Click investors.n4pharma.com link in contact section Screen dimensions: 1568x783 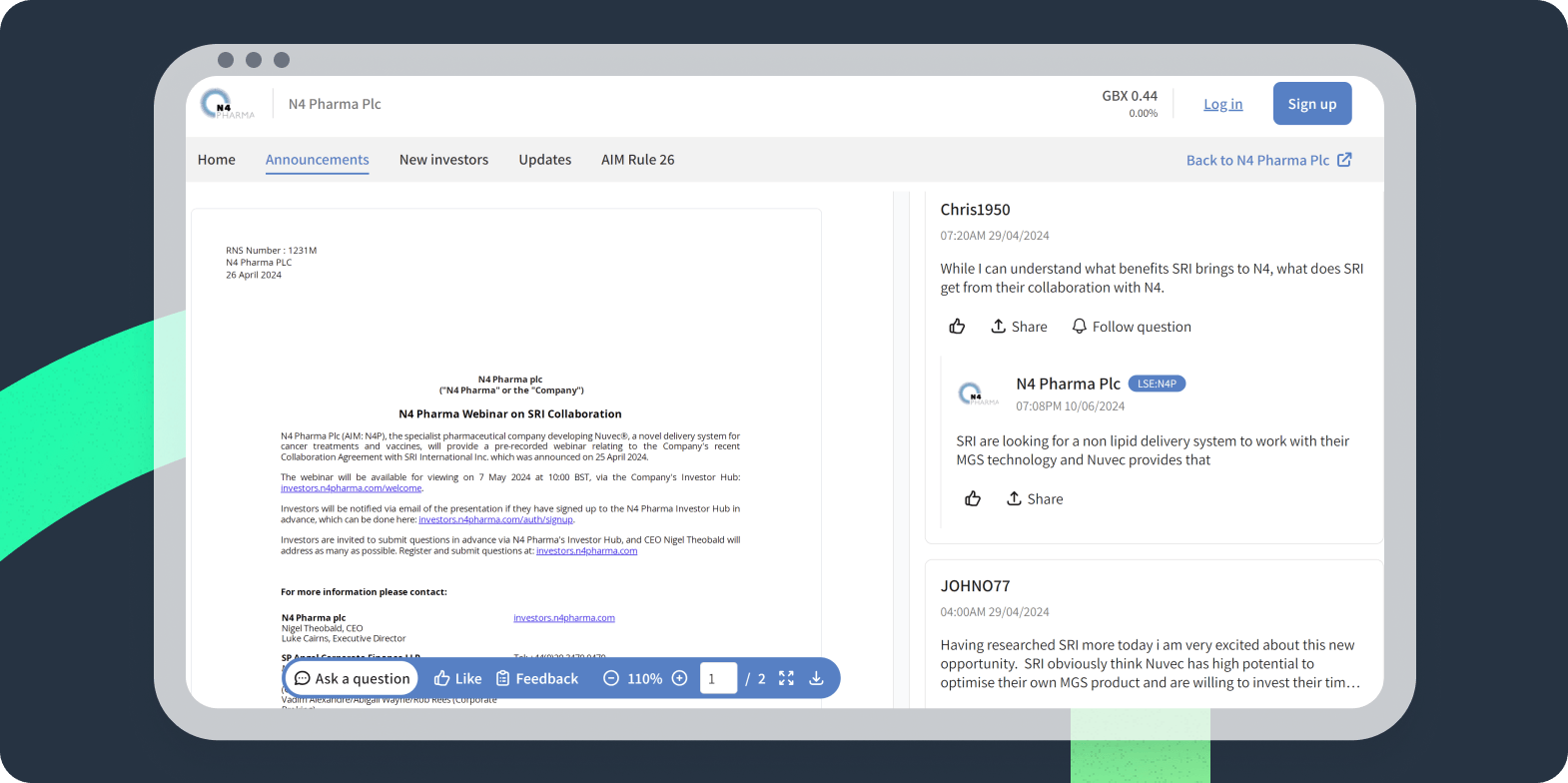(564, 618)
